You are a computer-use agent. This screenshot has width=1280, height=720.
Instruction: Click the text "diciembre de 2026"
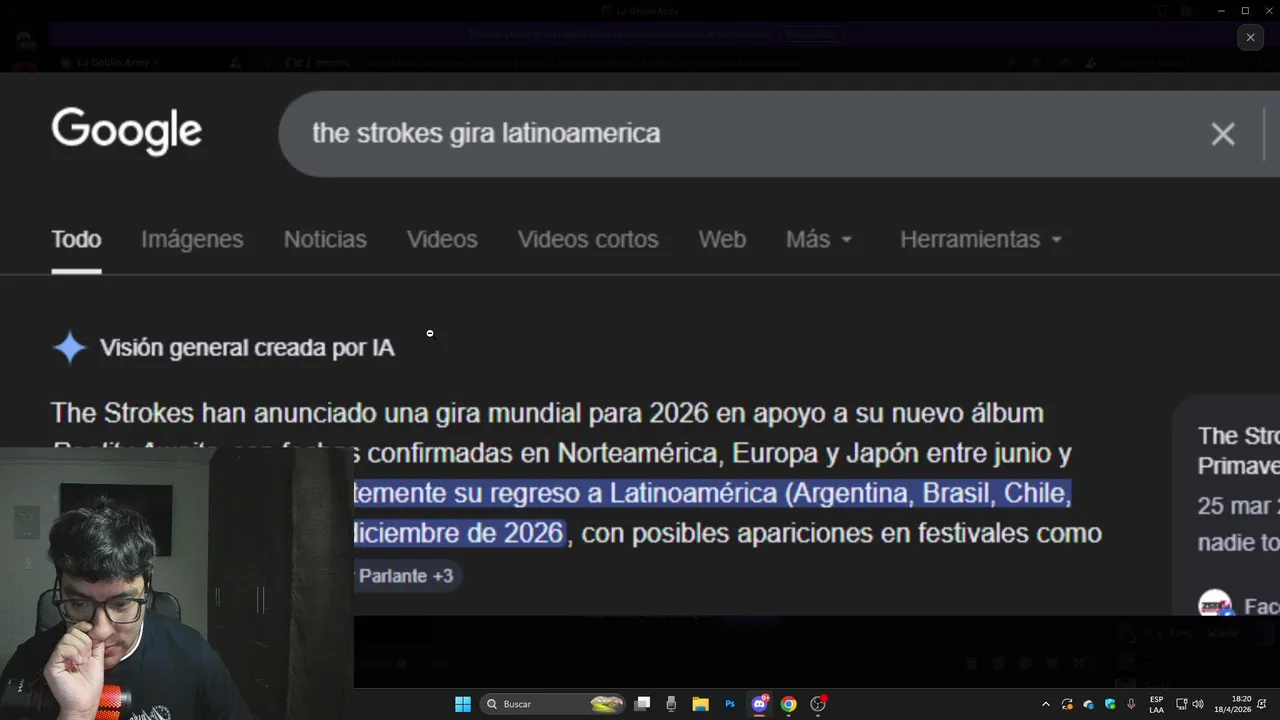[x=459, y=533]
